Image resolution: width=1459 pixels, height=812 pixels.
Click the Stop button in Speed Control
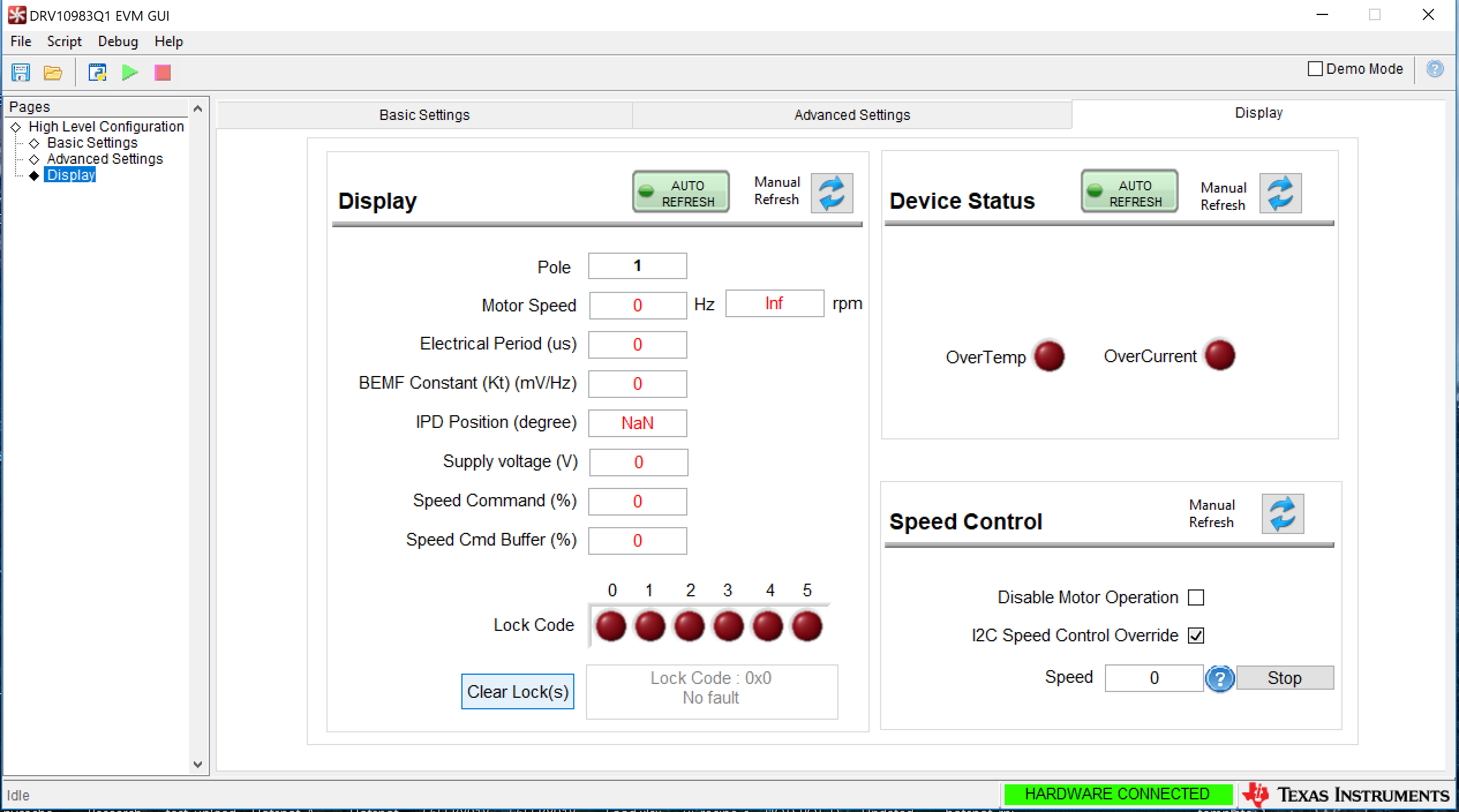pyautogui.click(x=1285, y=678)
